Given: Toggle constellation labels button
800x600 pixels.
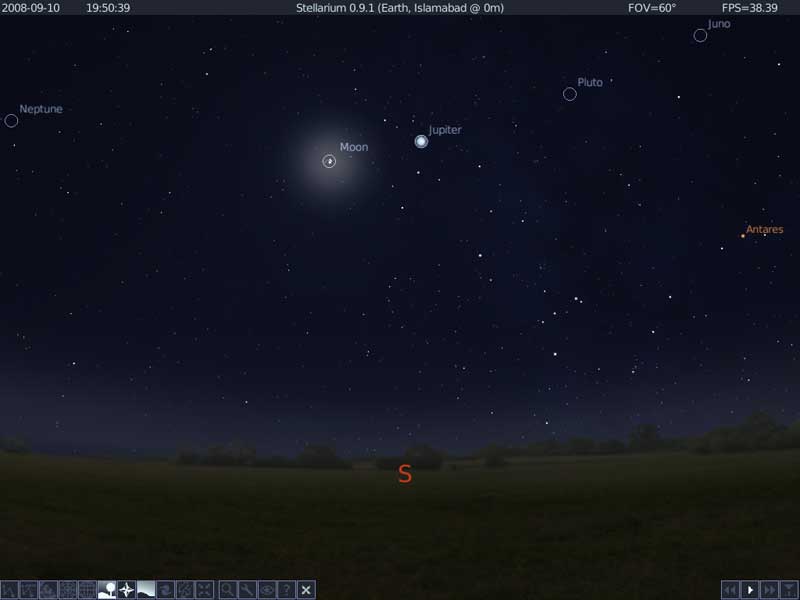Looking at the screenshot, I should point(29,590).
